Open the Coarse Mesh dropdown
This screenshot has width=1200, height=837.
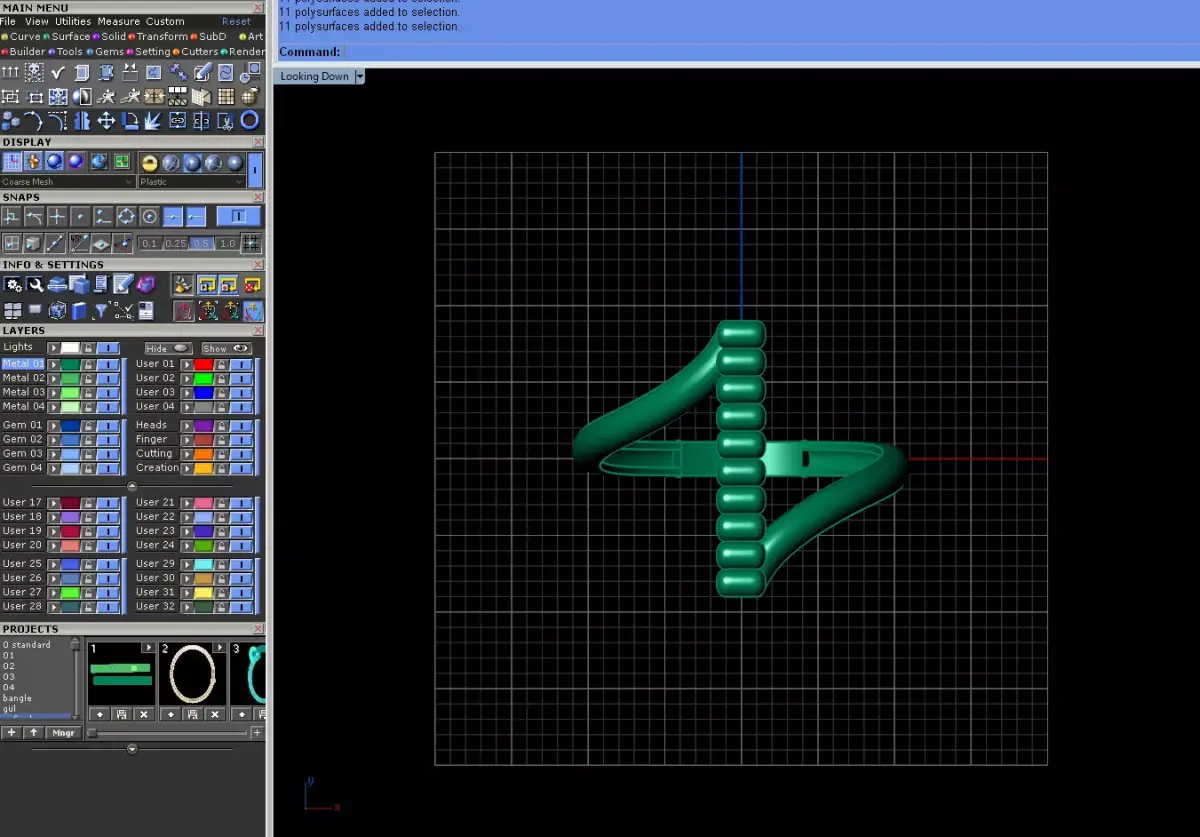coord(68,182)
